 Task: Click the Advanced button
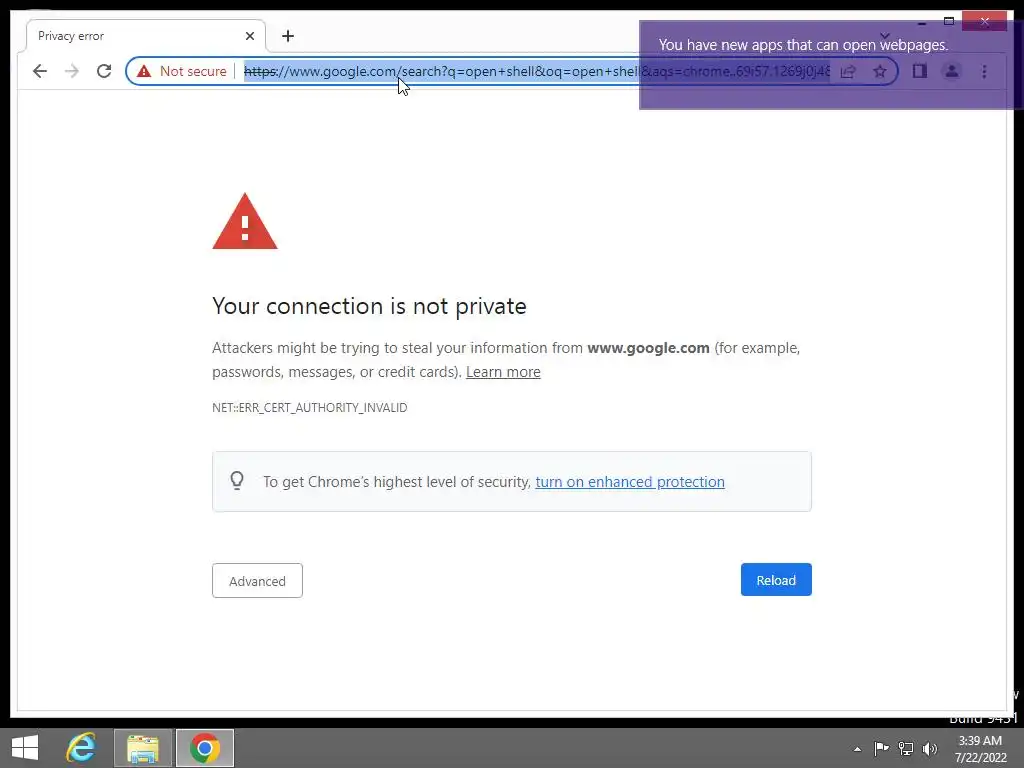coord(257,581)
